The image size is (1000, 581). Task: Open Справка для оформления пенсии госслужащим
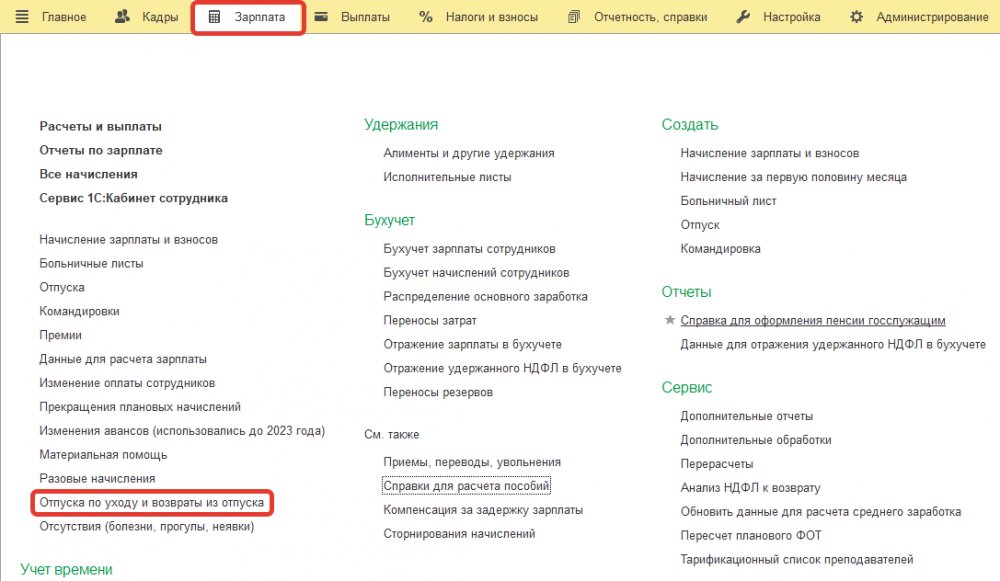coord(812,321)
